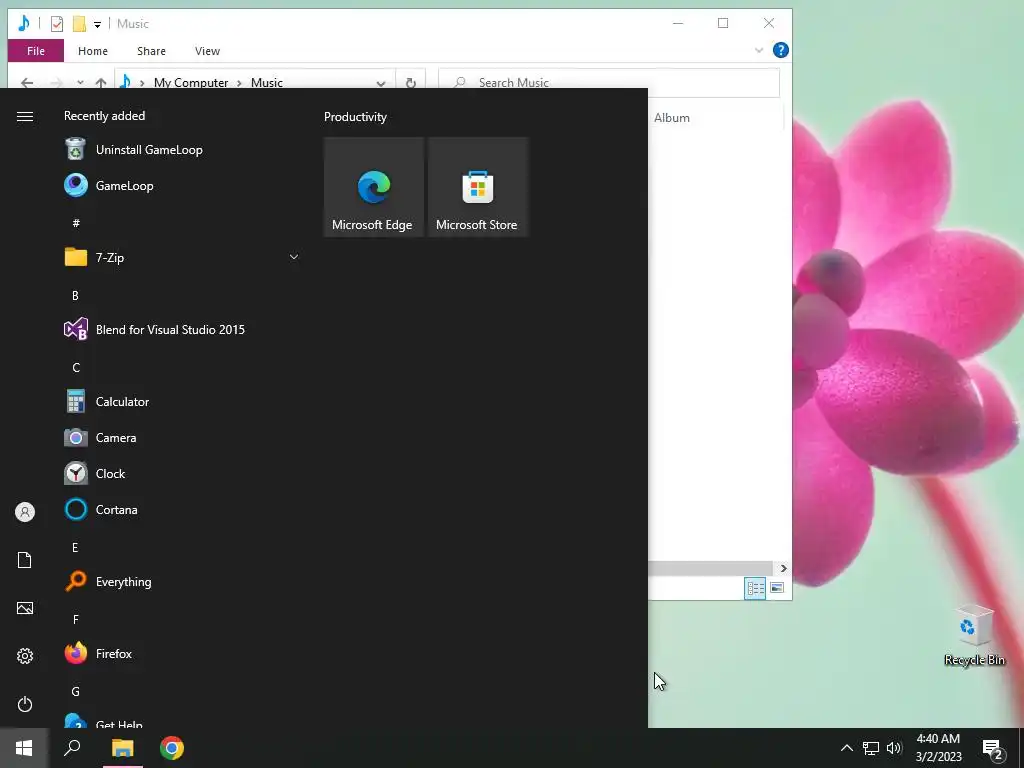This screenshot has width=1024, height=768.
Task: Open the Clock app
Action: [x=183, y=473]
